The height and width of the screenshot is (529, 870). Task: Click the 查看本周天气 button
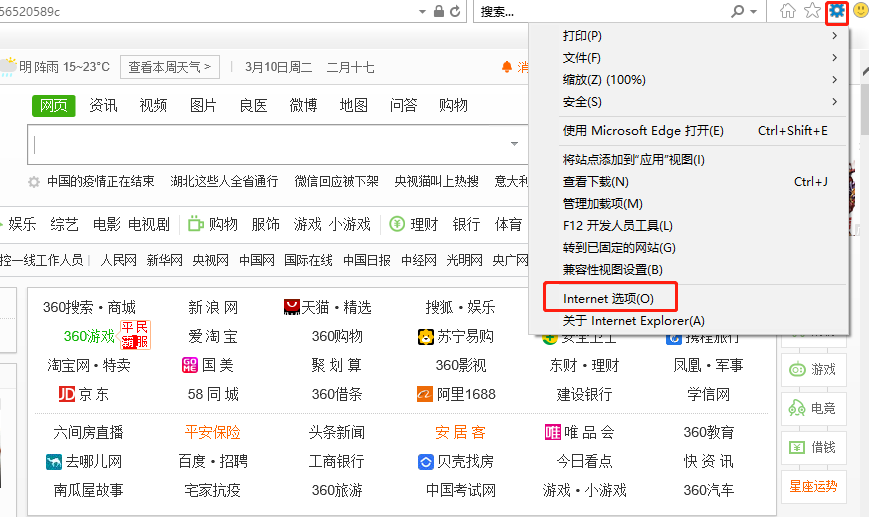[170, 67]
